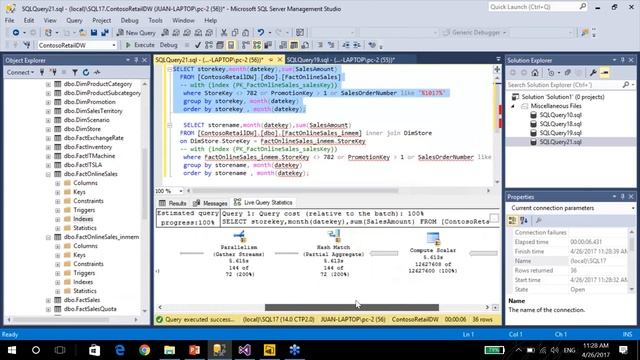
Task: Toggle Include Client Statistics icon
Action: click(268, 45)
